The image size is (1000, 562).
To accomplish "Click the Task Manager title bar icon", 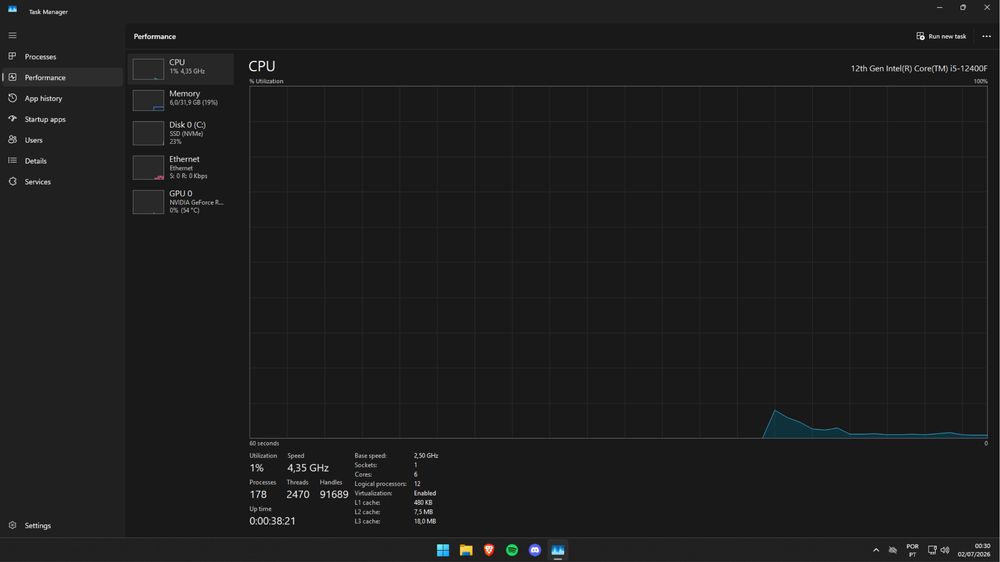I will pyautogui.click(x=12, y=9).
